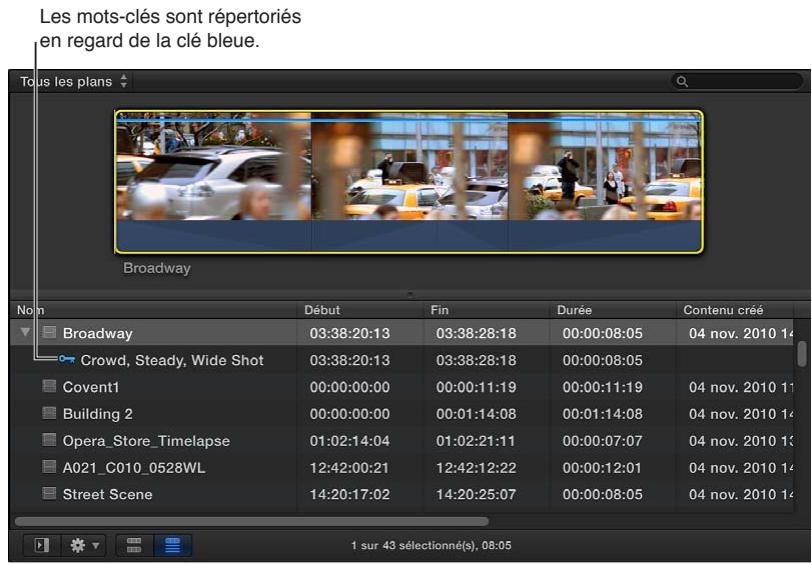Select the A021_C010_0528WL row name
The image size is (812, 565).
point(134,468)
